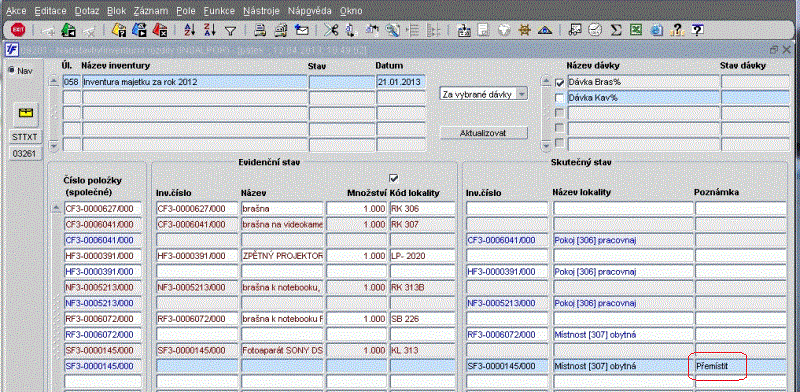Viewport: 800px width, 392px height.
Task: Click the RK 313B locality code
Action: coord(422,287)
